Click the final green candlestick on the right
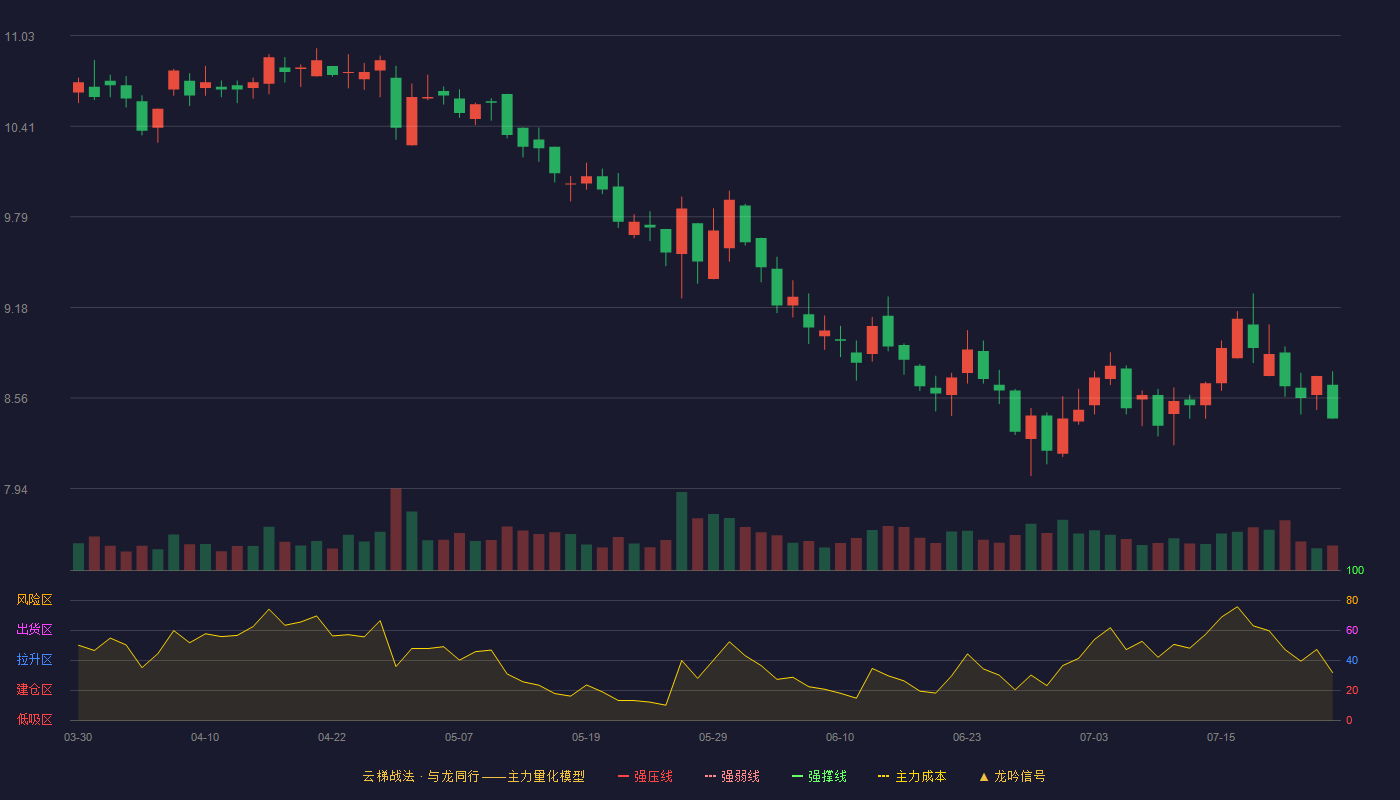 [x=1332, y=402]
